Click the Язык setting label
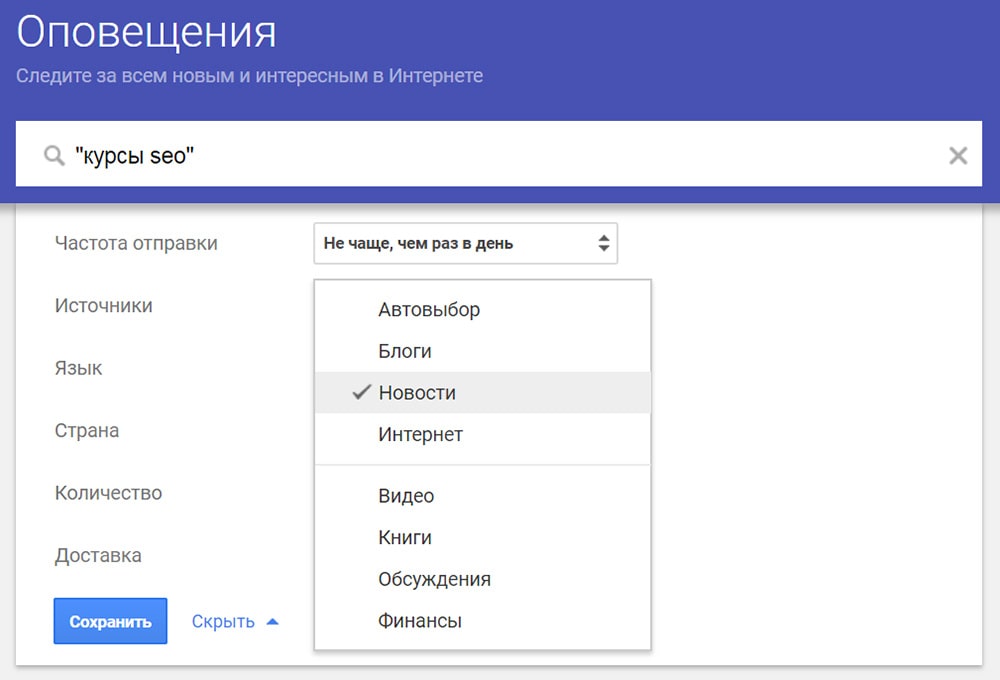 [x=78, y=368]
